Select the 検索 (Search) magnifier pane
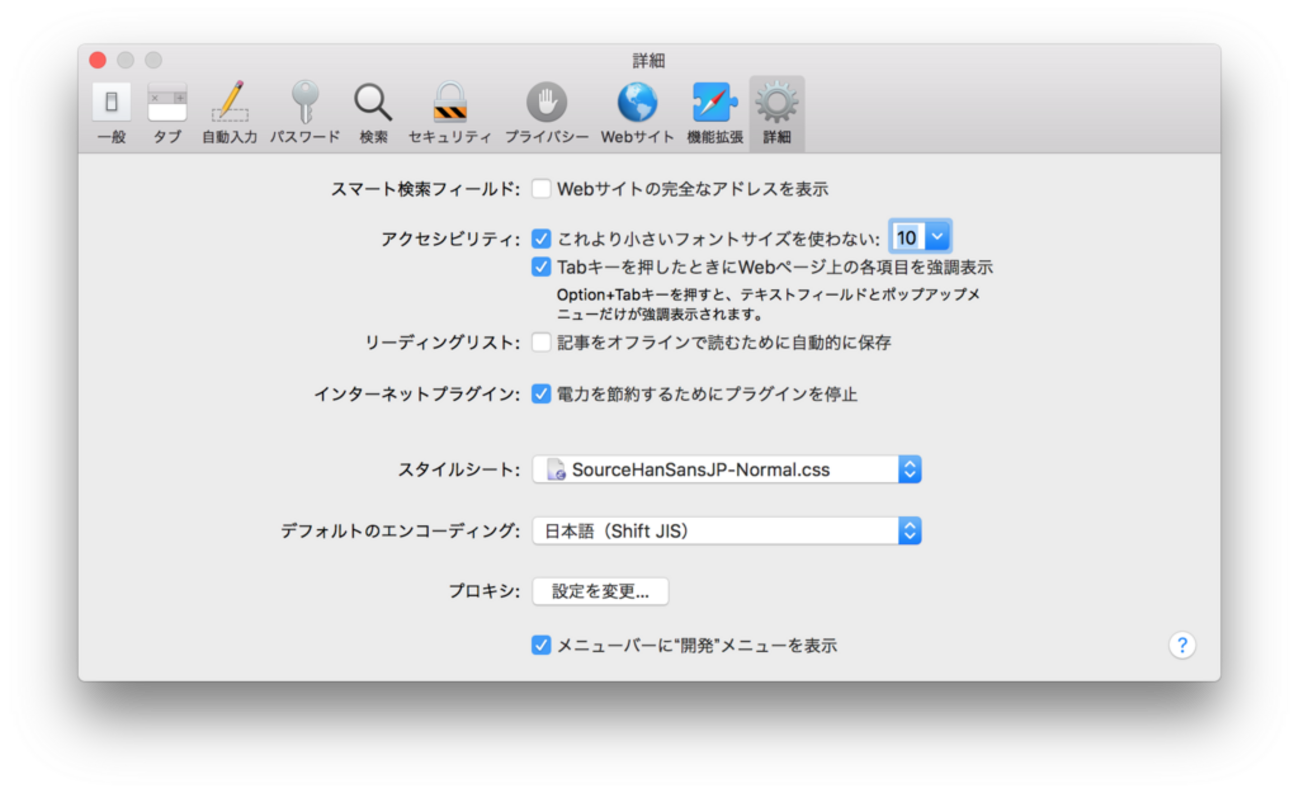 click(373, 114)
